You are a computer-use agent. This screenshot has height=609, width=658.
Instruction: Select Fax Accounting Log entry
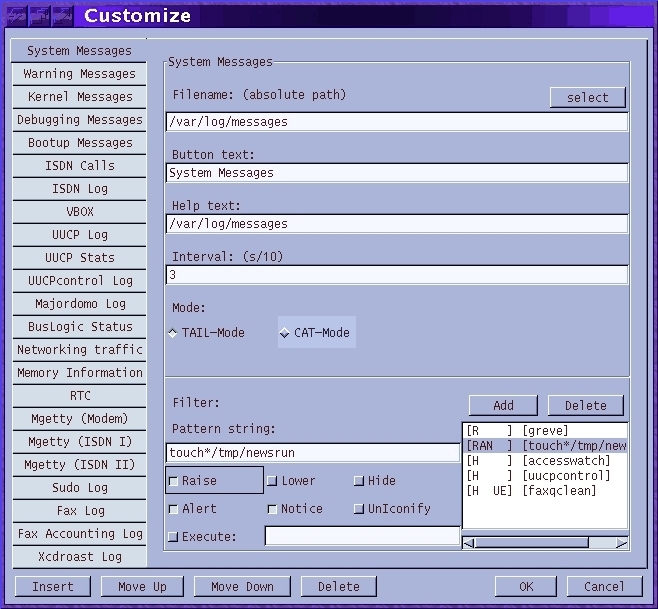click(79, 534)
